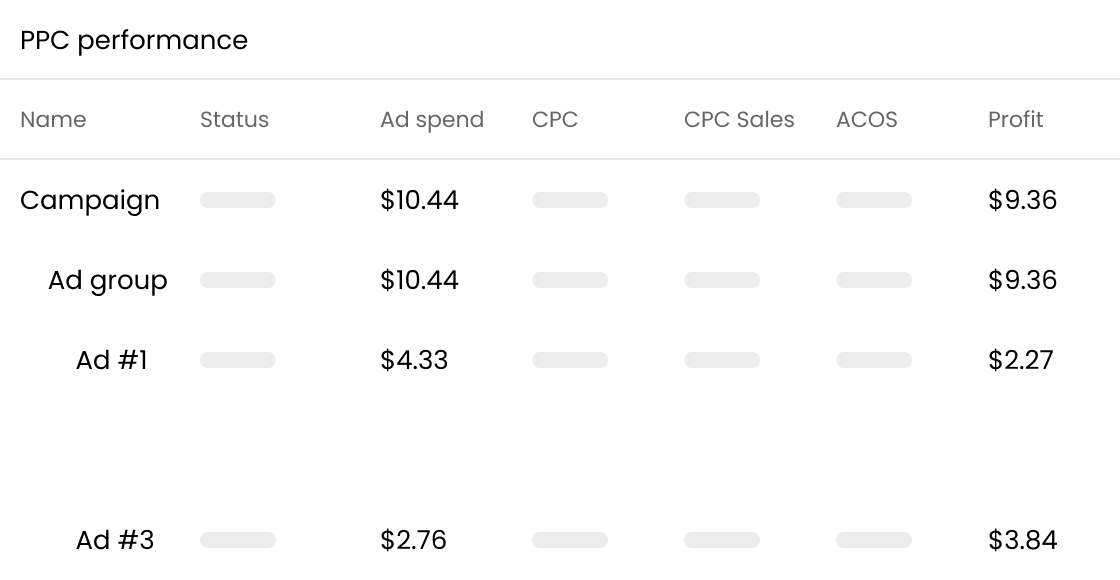
Task: Sort by the Profit column header
Action: [1015, 119]
